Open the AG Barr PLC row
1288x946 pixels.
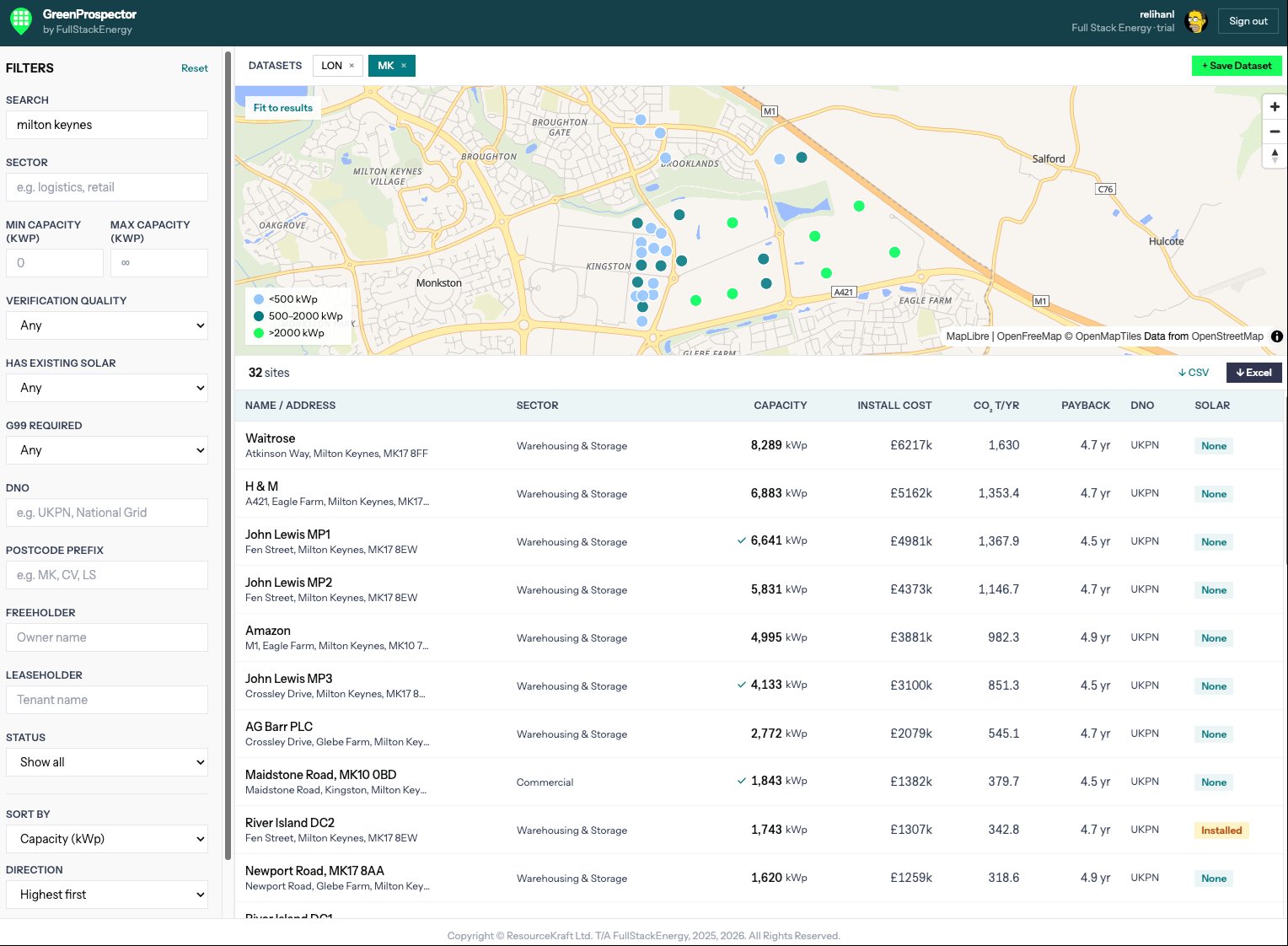759,734
